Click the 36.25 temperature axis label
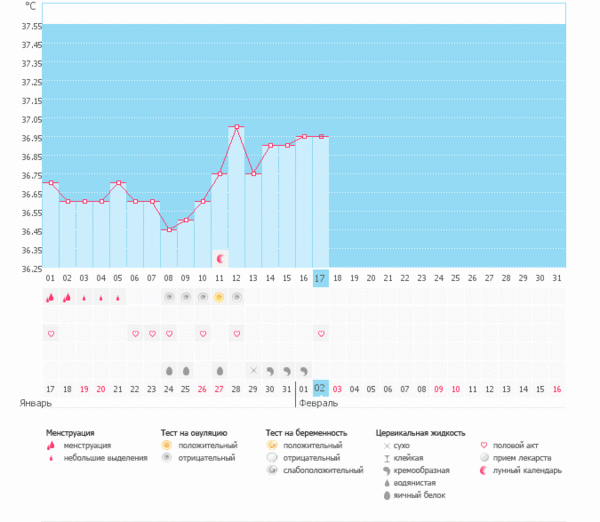Viewport: 600px width, 522px height. pos(32,269)
